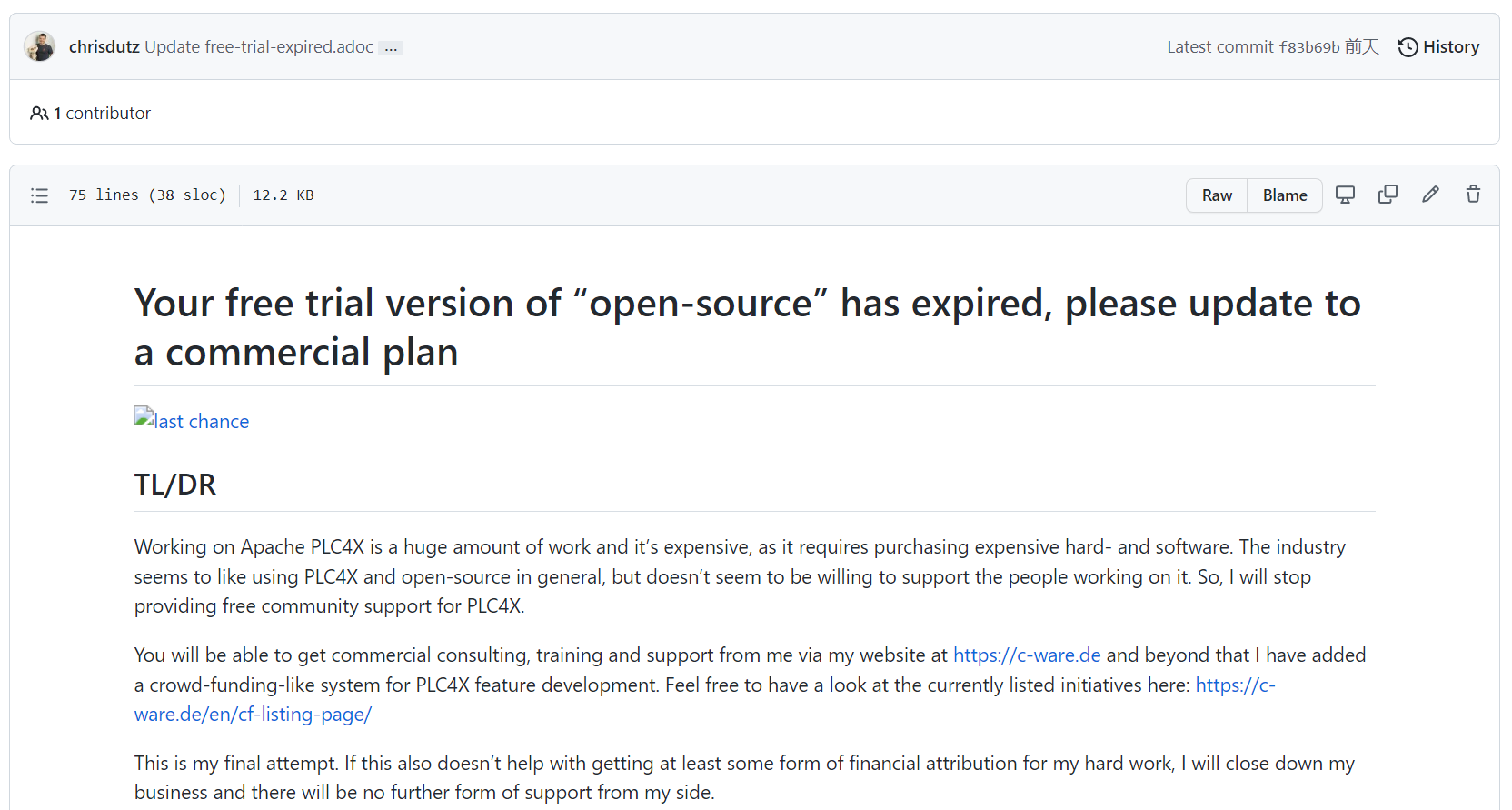Click the 12.2 KB file size text
The image size is (1512, 810).
[x=283, y=195]
